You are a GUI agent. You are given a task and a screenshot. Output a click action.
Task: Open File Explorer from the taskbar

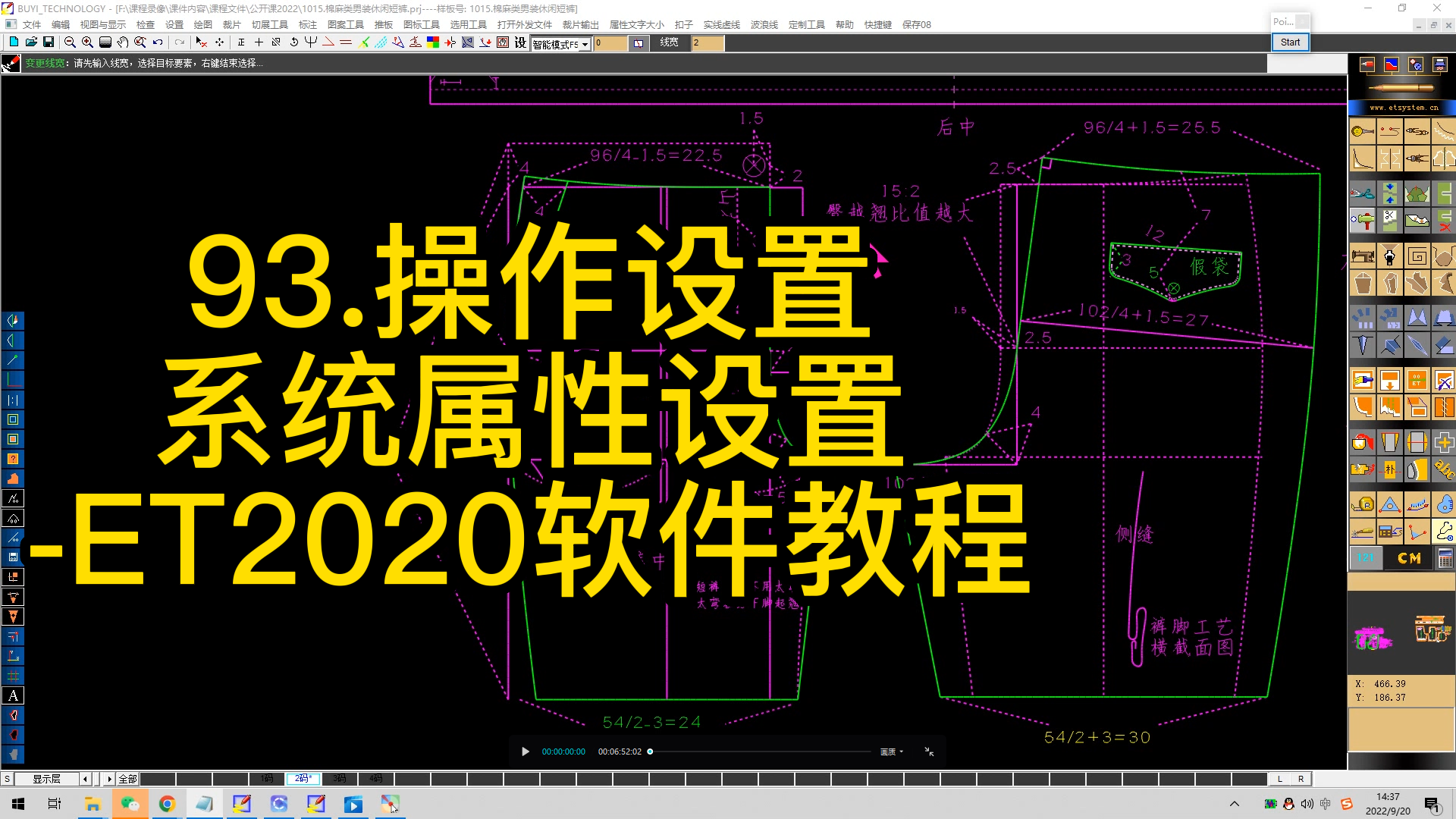click(x=93, y=804)
